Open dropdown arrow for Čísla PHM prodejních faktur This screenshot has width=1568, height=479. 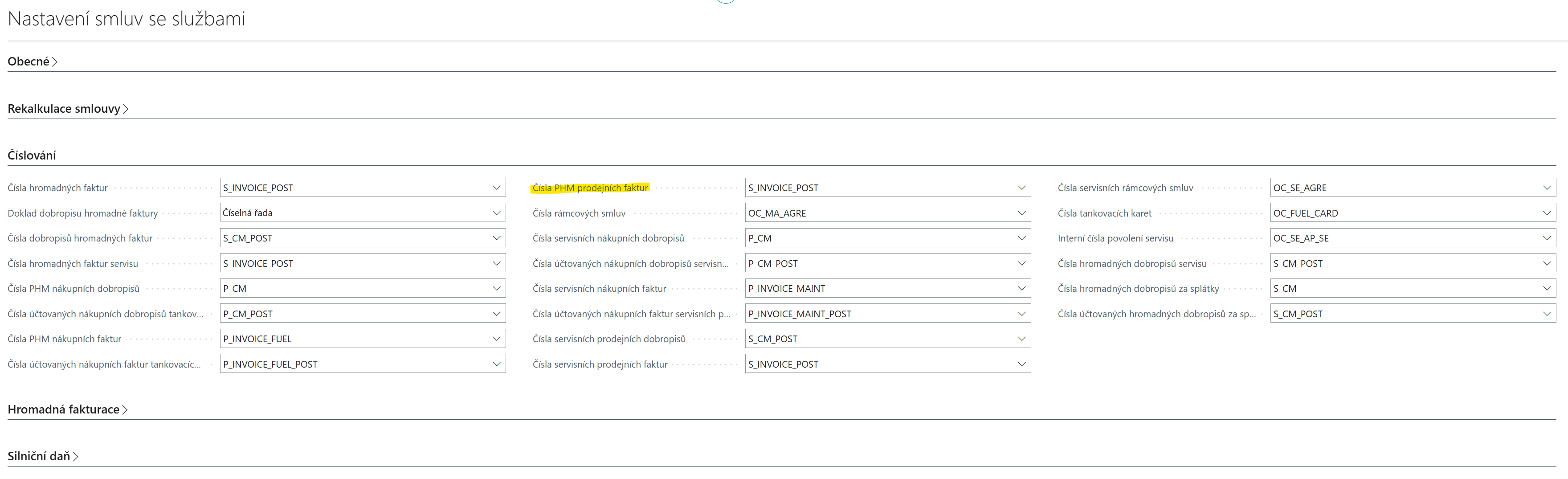tap(1021, 188)
